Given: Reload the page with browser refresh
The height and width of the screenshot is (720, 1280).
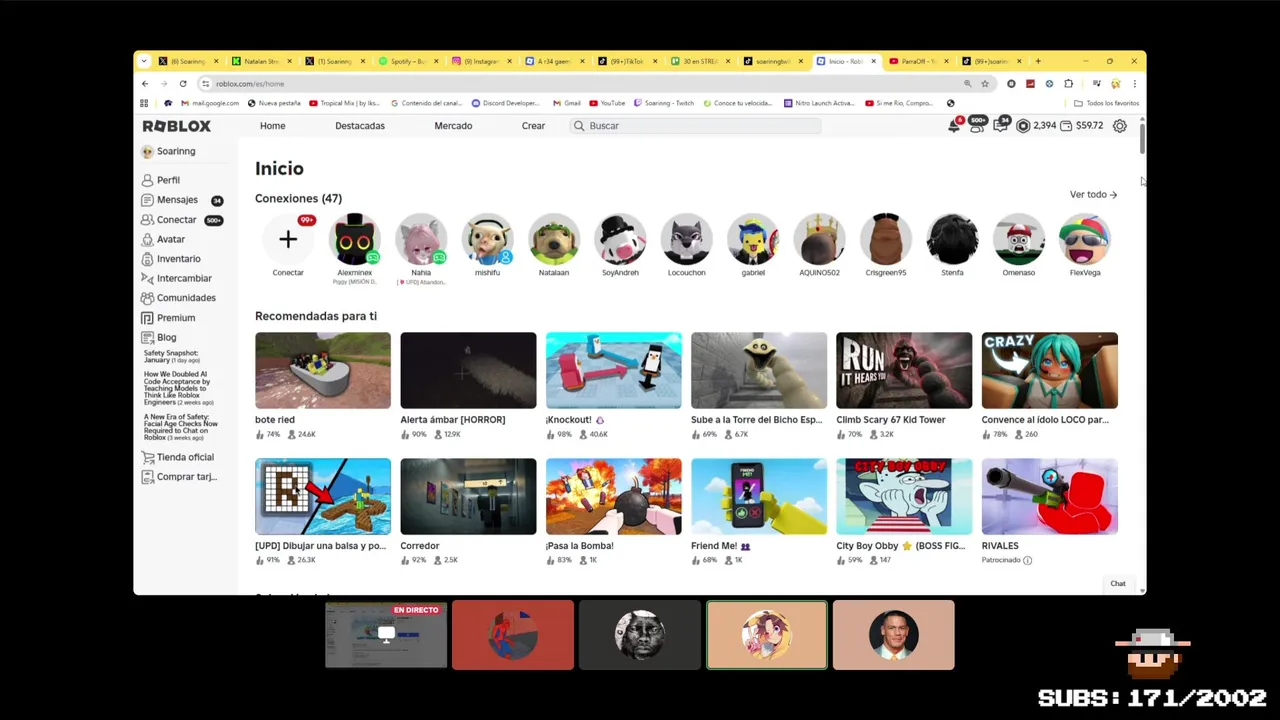Looking at the screenshot, I should pyautogui.click(x=183, y=84).
